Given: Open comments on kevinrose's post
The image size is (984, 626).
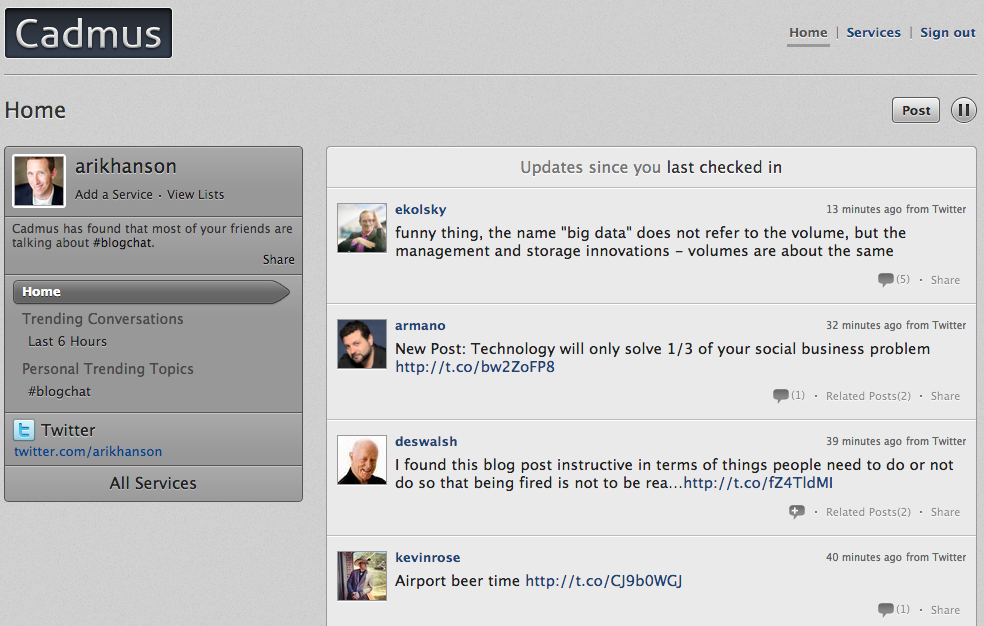Looking at the screenshot, I should click(x=893, y=610).
